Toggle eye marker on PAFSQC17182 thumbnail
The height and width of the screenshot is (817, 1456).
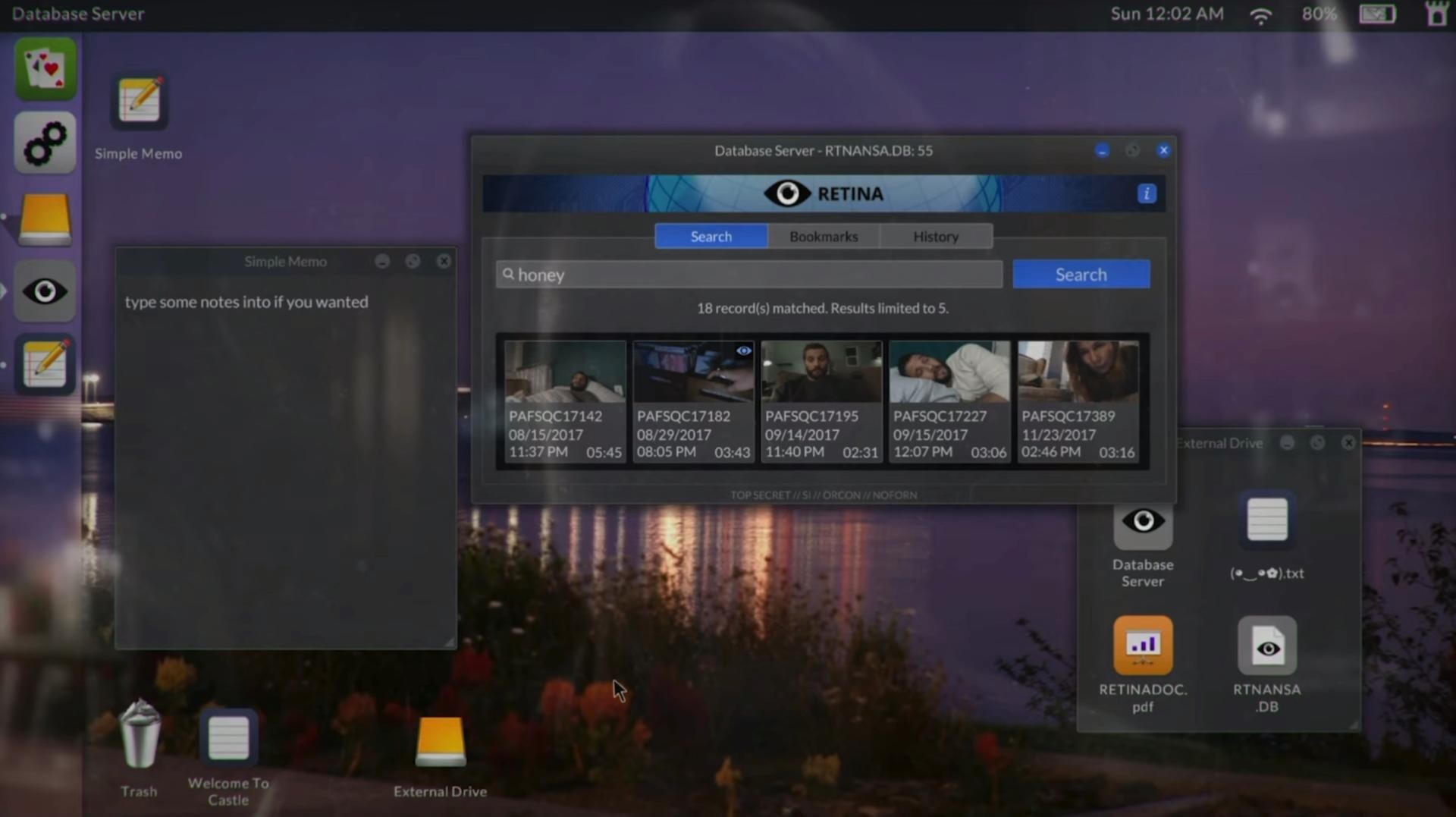(x=743, y=350)
